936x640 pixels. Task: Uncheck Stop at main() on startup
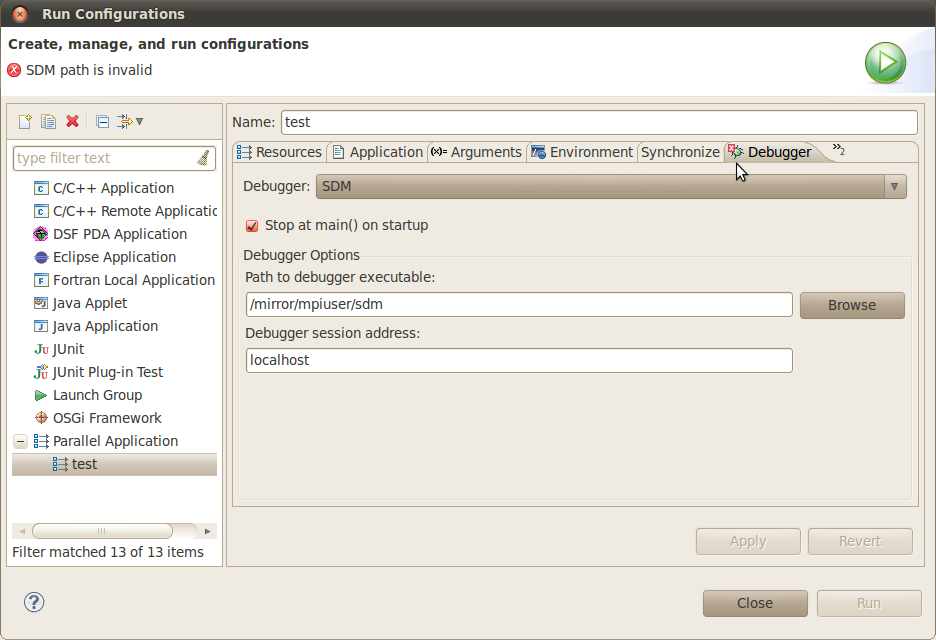(x=252, y=226)
